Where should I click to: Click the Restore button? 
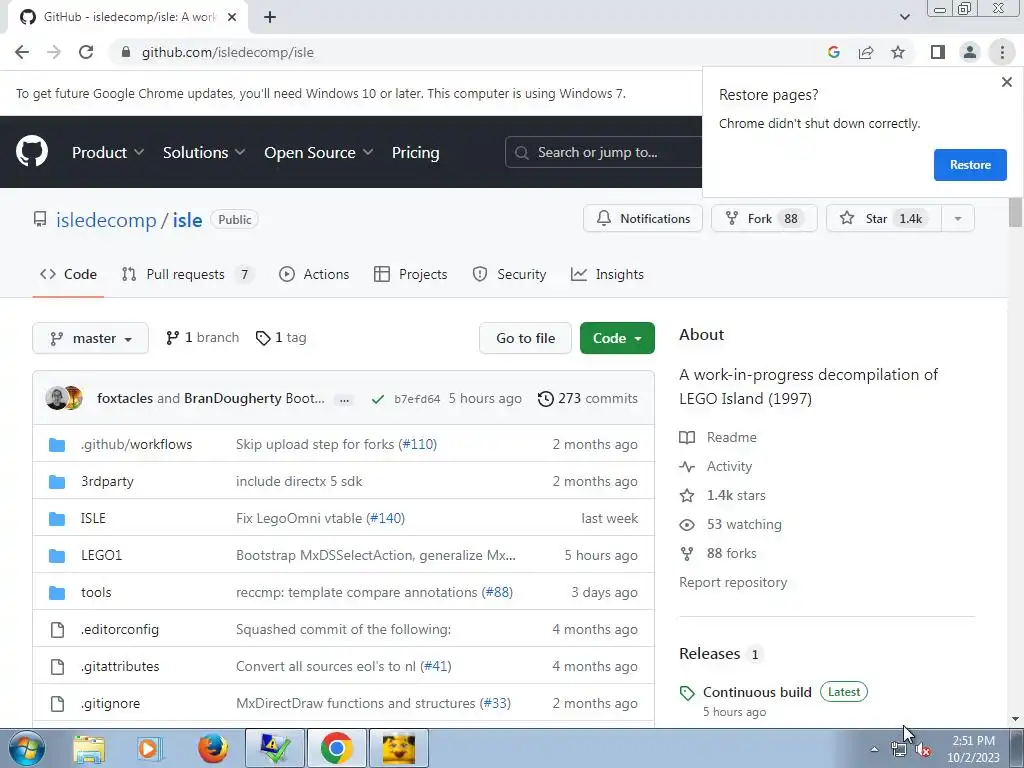[970, 165]
